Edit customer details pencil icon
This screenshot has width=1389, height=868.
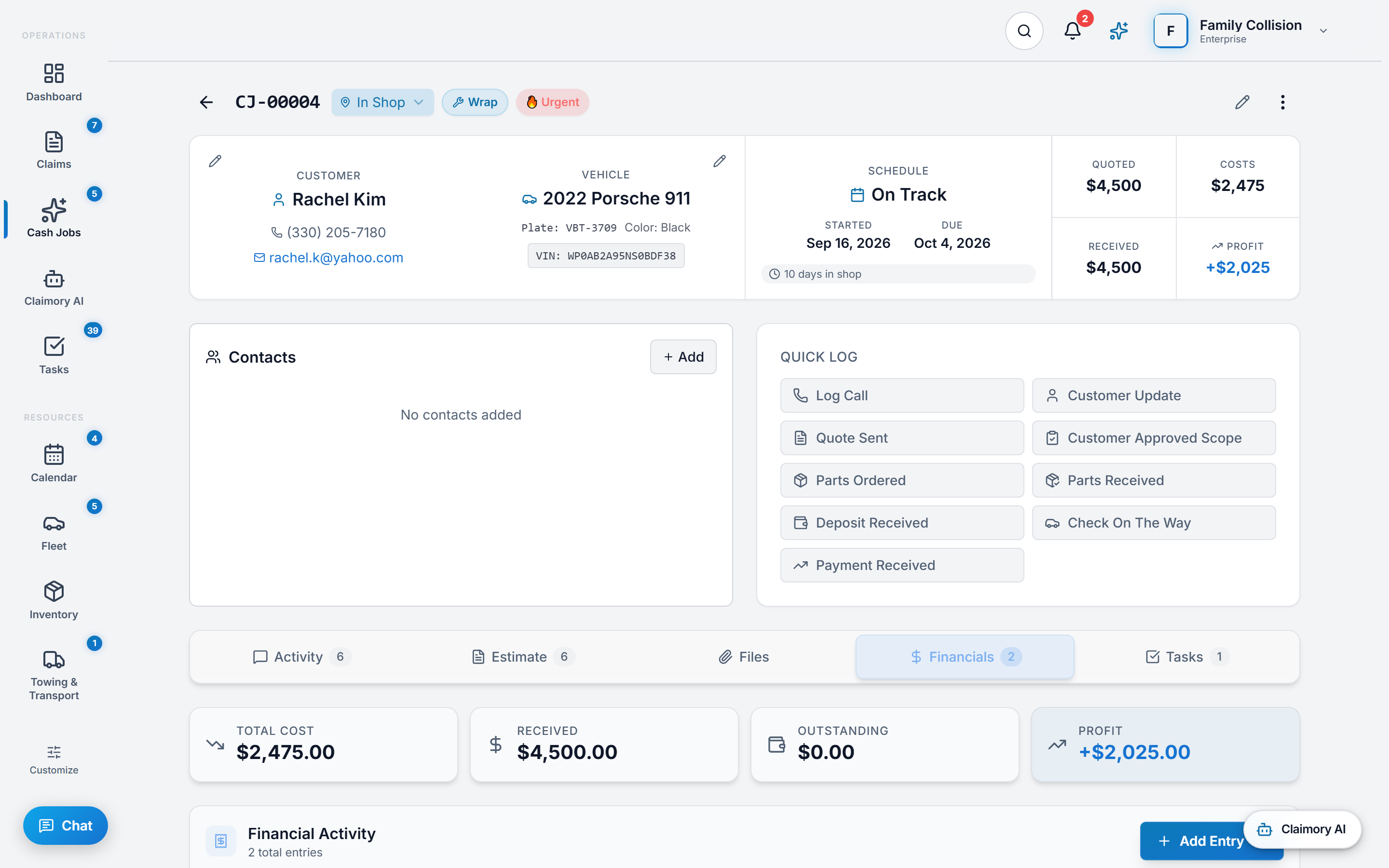tap(215, 162)
